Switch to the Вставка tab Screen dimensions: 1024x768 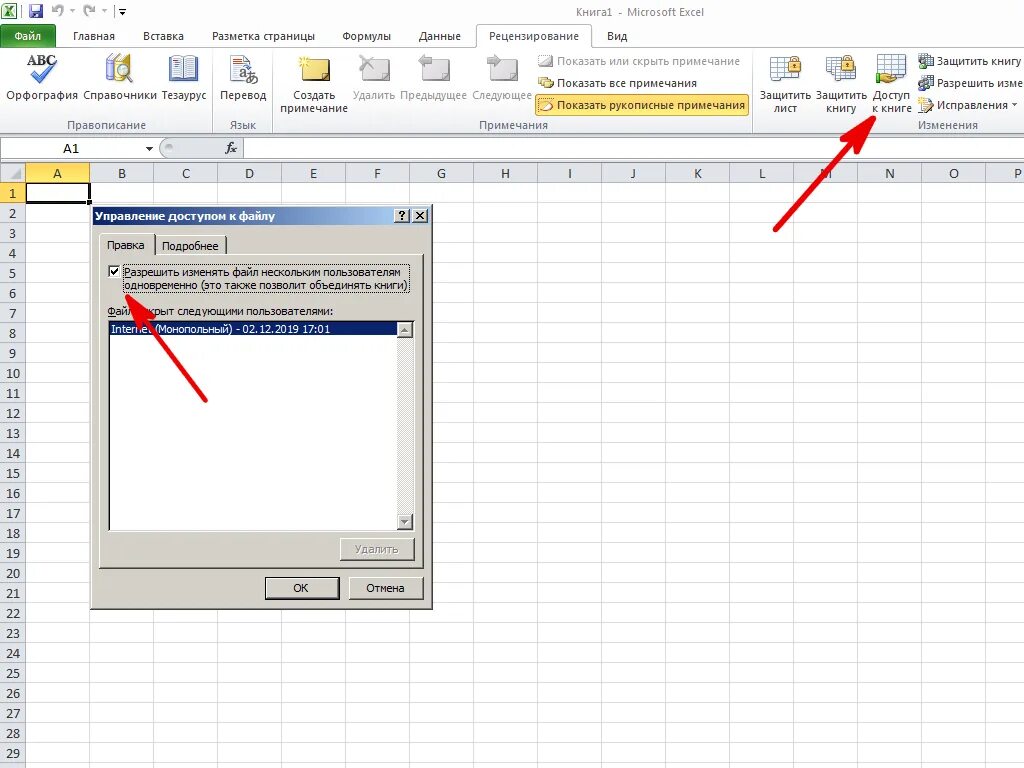(163, 37)
